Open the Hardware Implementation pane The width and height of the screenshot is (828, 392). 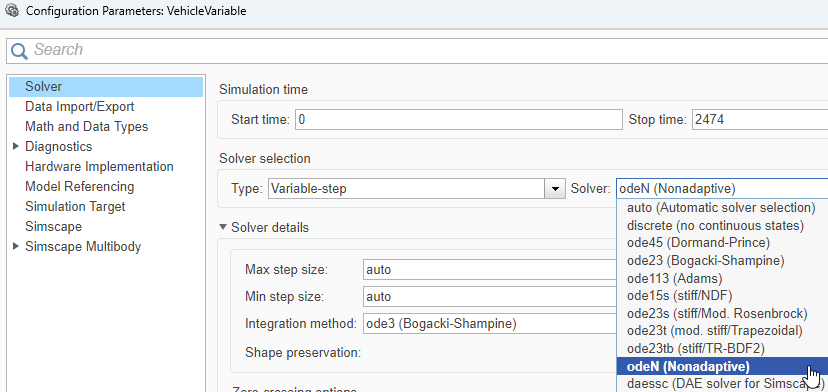[x=99, y=166]
